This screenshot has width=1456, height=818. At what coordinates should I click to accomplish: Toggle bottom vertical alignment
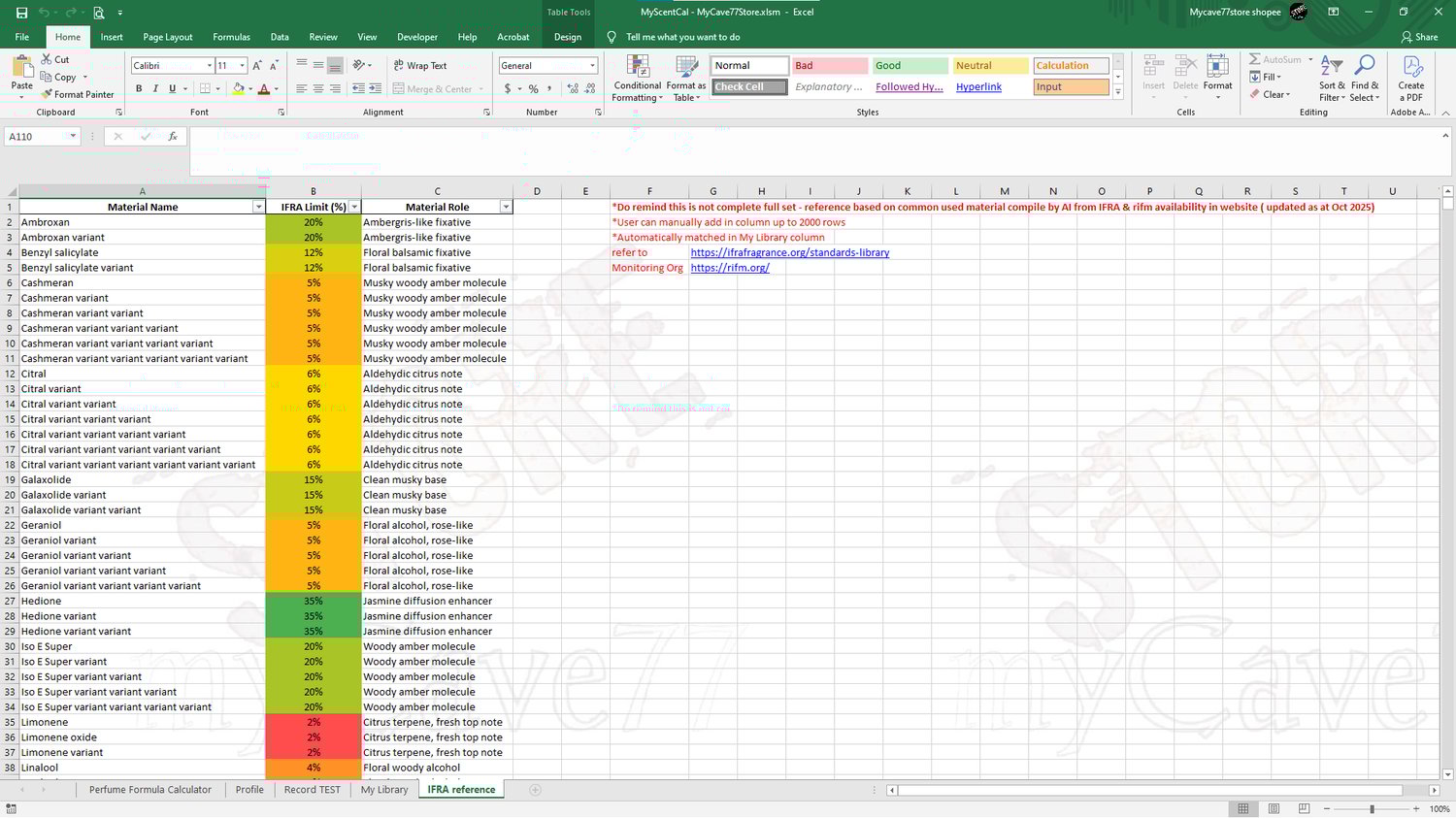tap(335, 65)
